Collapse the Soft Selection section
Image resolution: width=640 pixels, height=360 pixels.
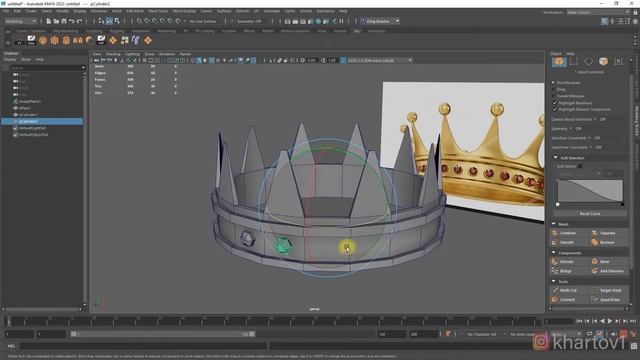556,158
